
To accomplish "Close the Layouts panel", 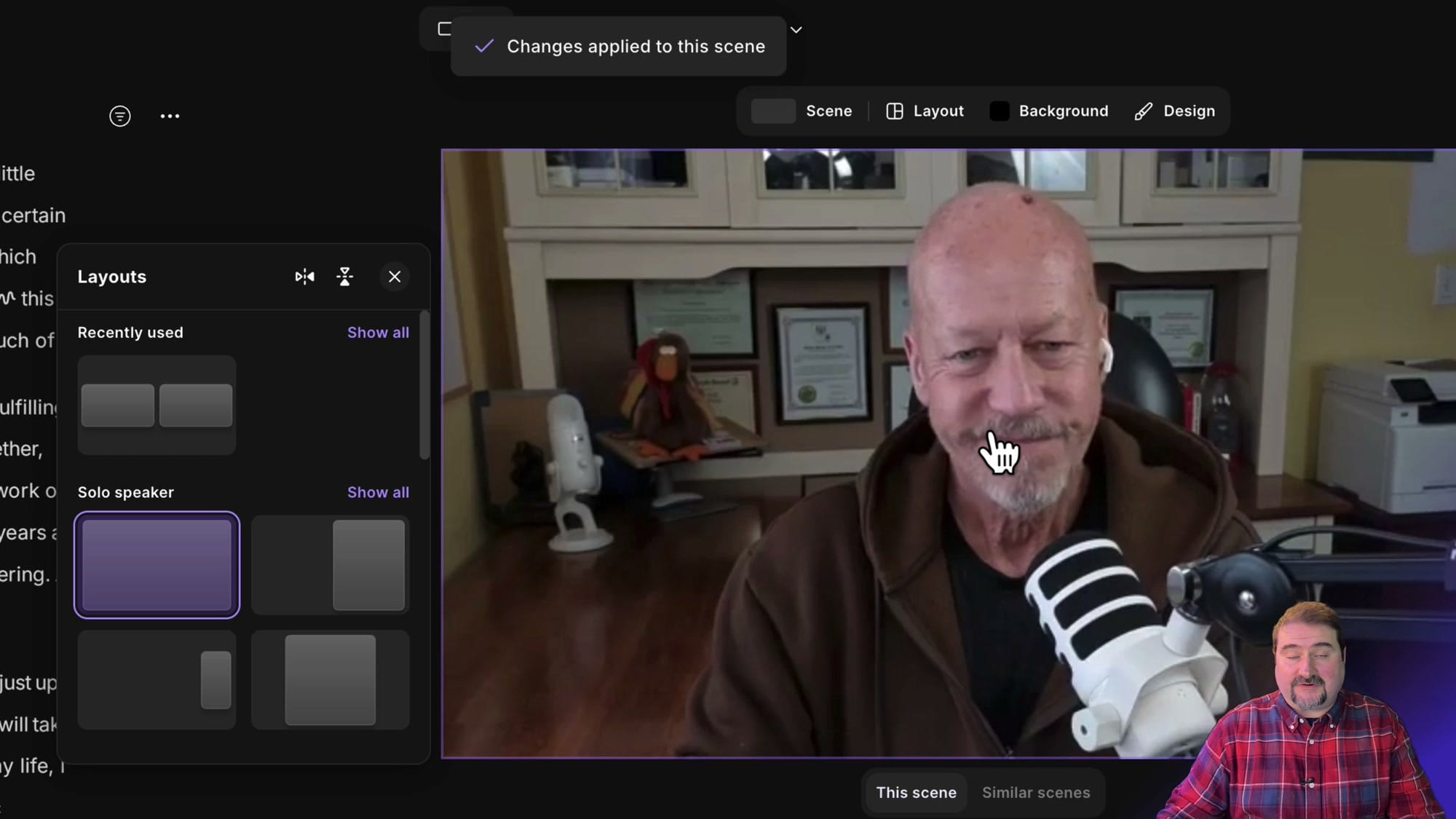I will 395,277.
